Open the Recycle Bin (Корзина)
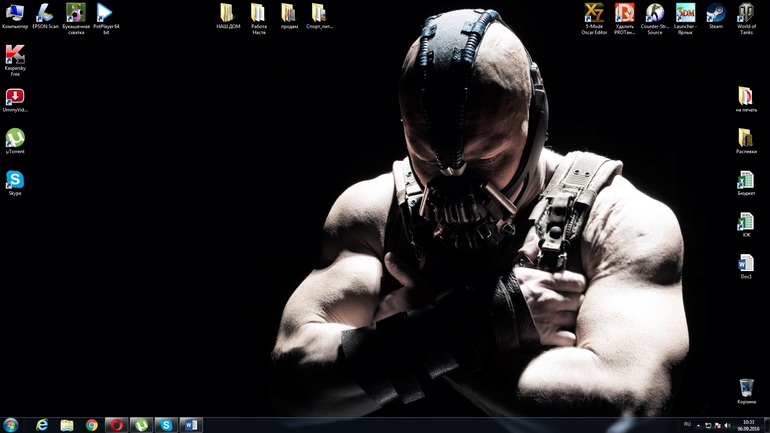Image resolution: width=770 pixels, height=433 pixels. pyautogui.click(x=746, y=388)
